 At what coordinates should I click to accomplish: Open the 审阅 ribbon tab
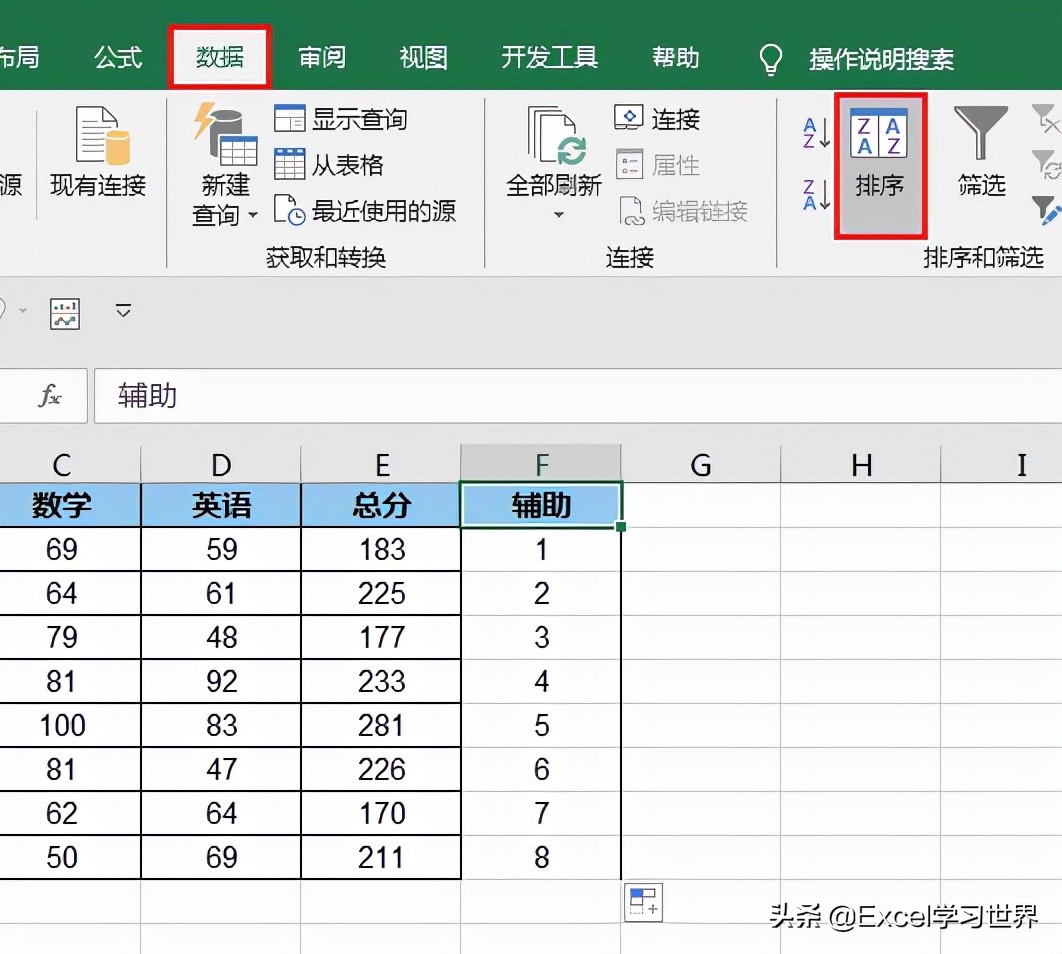coord(322,58)
